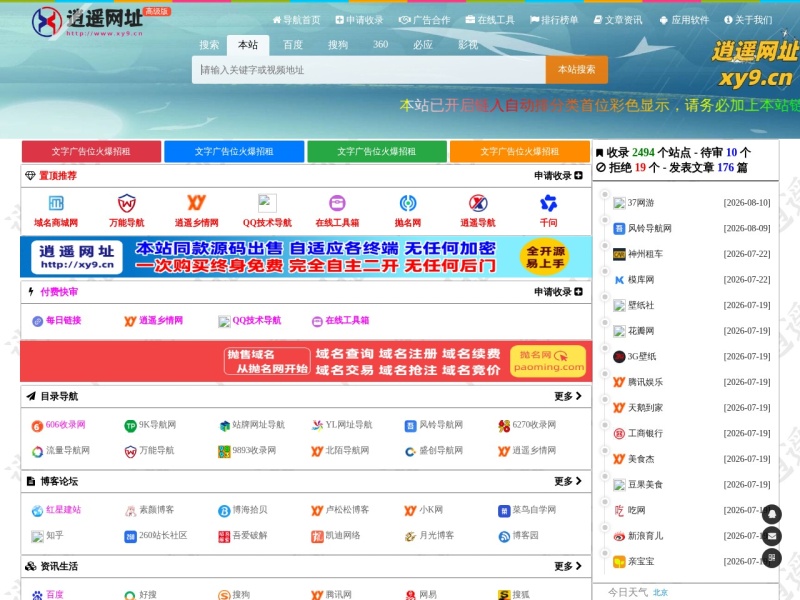Click the 3G壁纸 icon in sidebar

[619, 357]
